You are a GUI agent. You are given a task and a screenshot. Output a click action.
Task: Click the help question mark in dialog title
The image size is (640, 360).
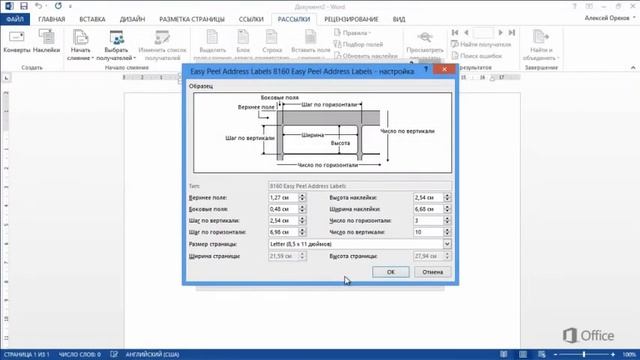click(x=426, y=69)
